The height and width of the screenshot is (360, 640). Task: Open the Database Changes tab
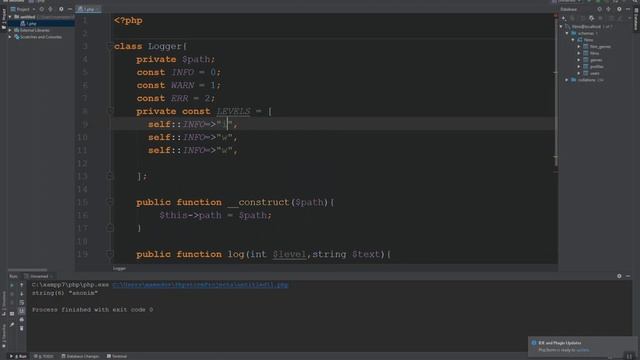pos(80,356)
